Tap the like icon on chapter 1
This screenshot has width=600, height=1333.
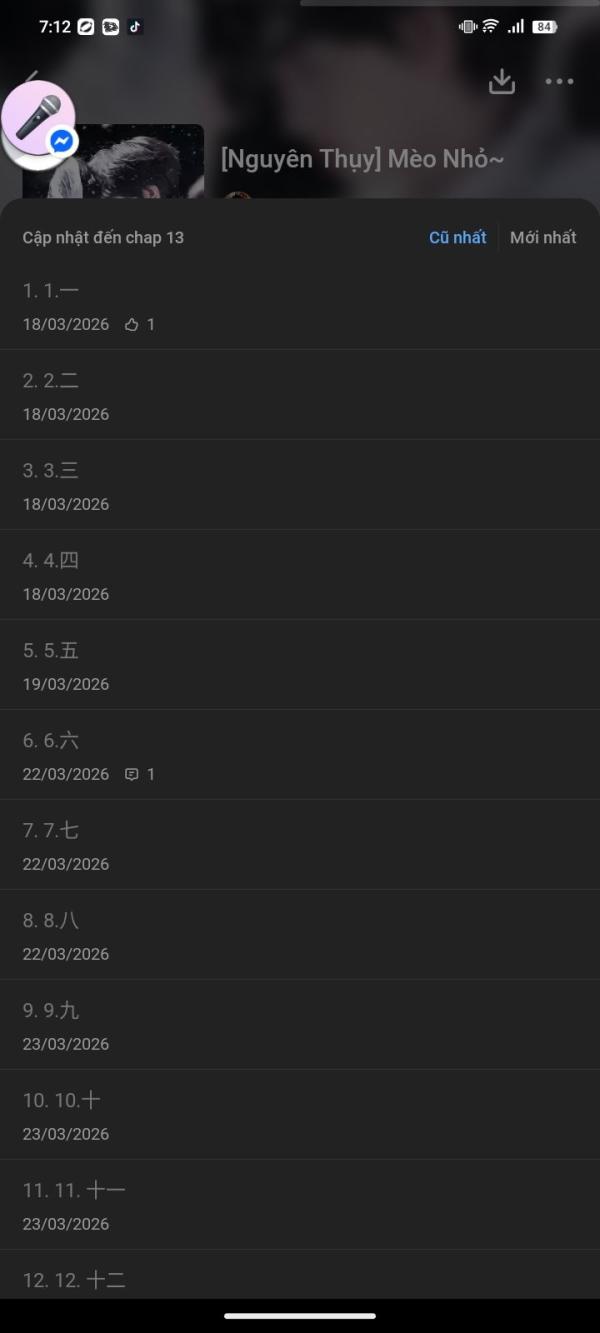pyautogui.click(x=131, y=325)
